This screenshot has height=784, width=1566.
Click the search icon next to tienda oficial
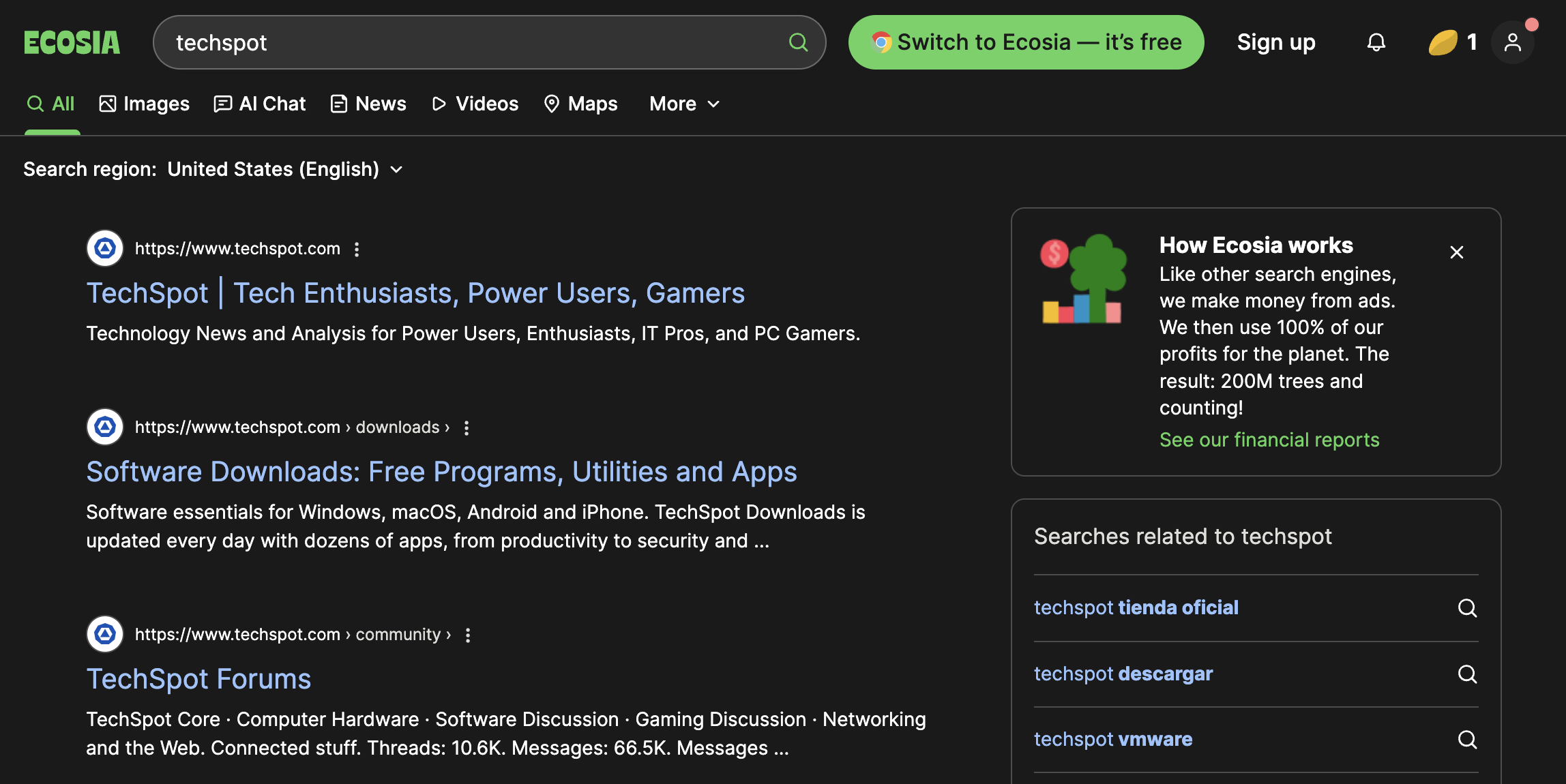click(x=1467, y=608)
